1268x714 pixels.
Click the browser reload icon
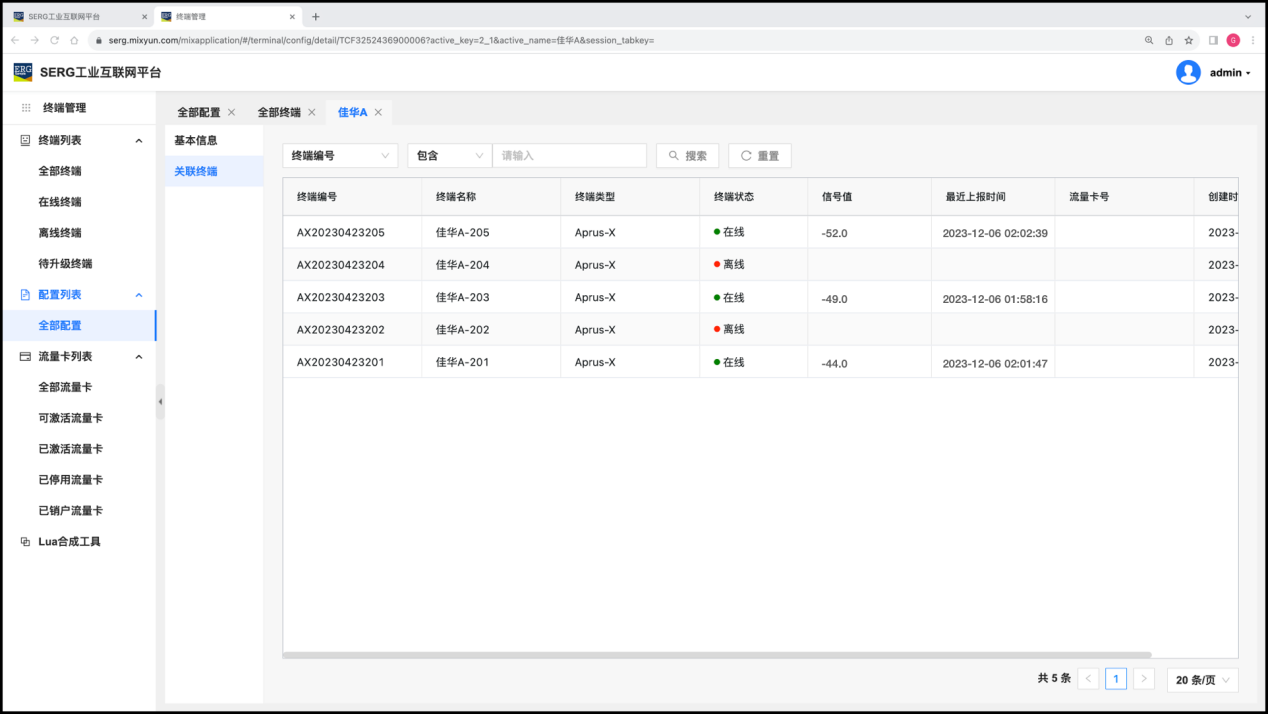click(x=54, y=40)
